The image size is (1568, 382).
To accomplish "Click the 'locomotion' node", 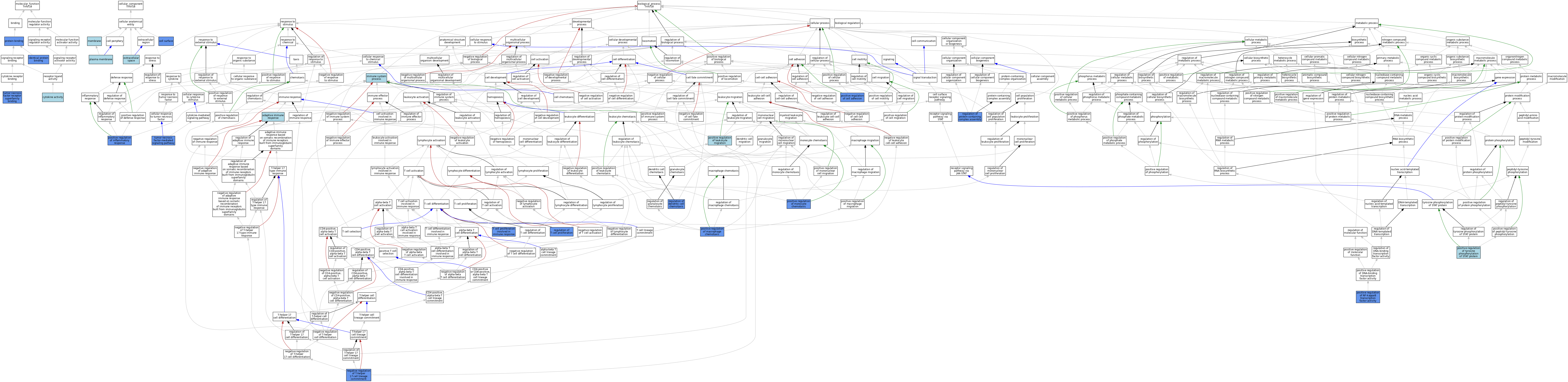I will click(x=649, y=41).
